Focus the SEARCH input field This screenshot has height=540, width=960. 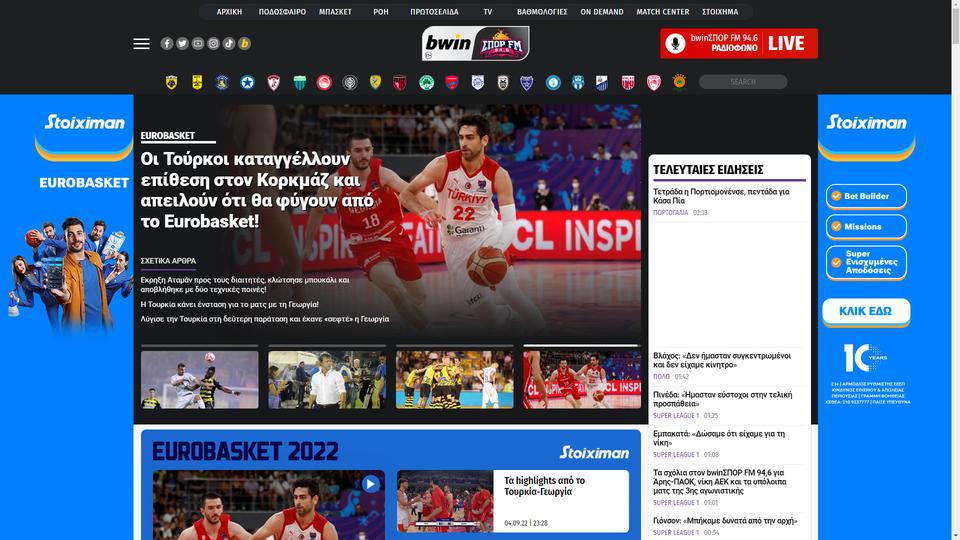click(743, 81)
